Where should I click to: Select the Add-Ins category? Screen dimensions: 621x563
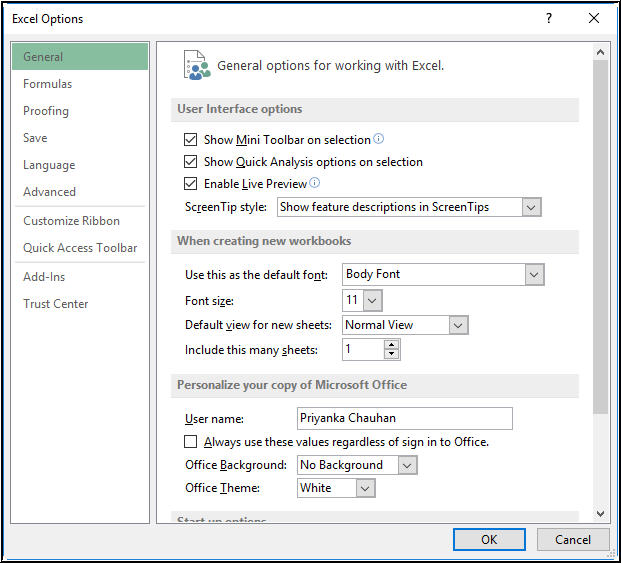tap(80, 277)
